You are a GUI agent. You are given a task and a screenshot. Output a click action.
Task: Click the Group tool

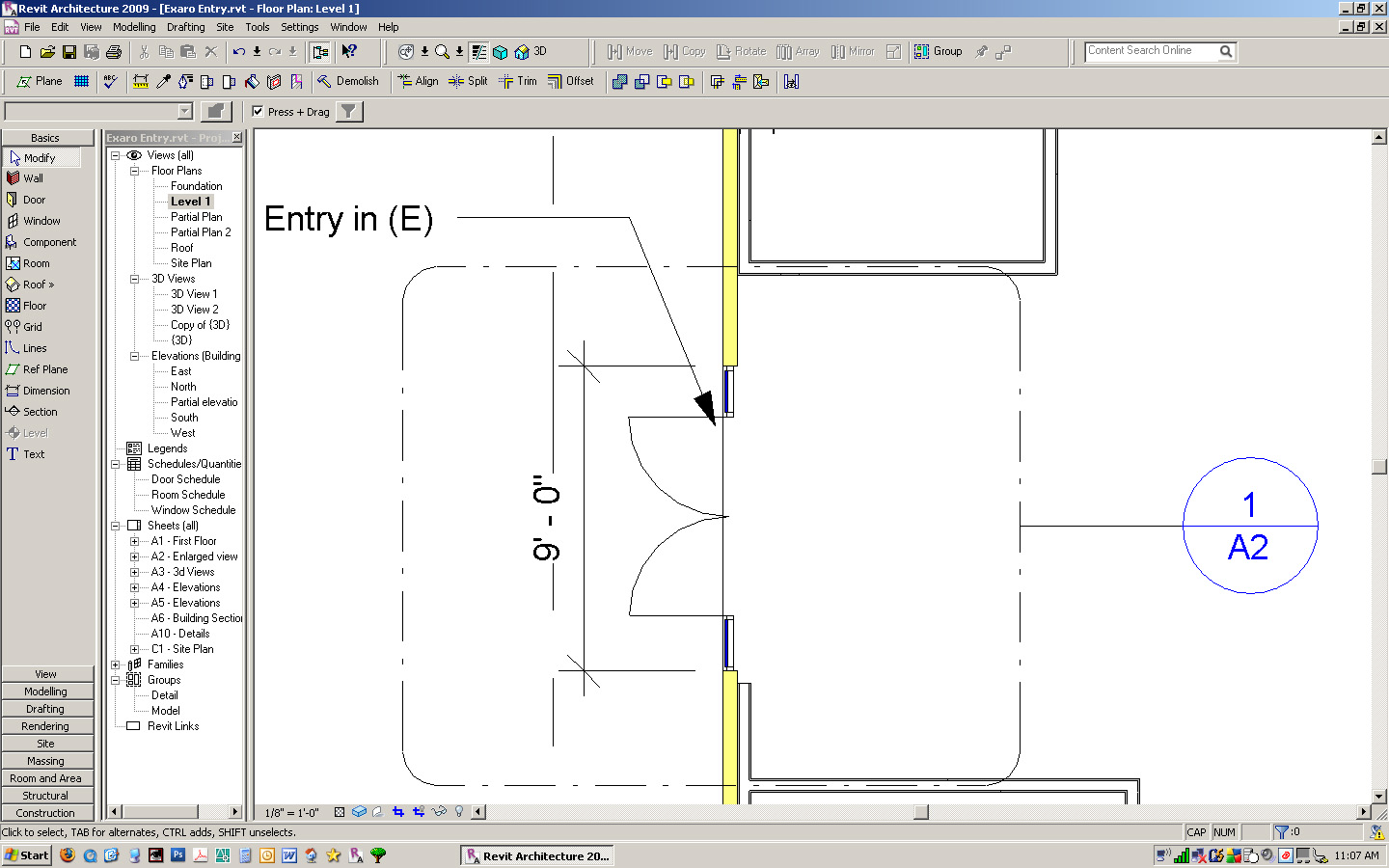tap(939, 52)
